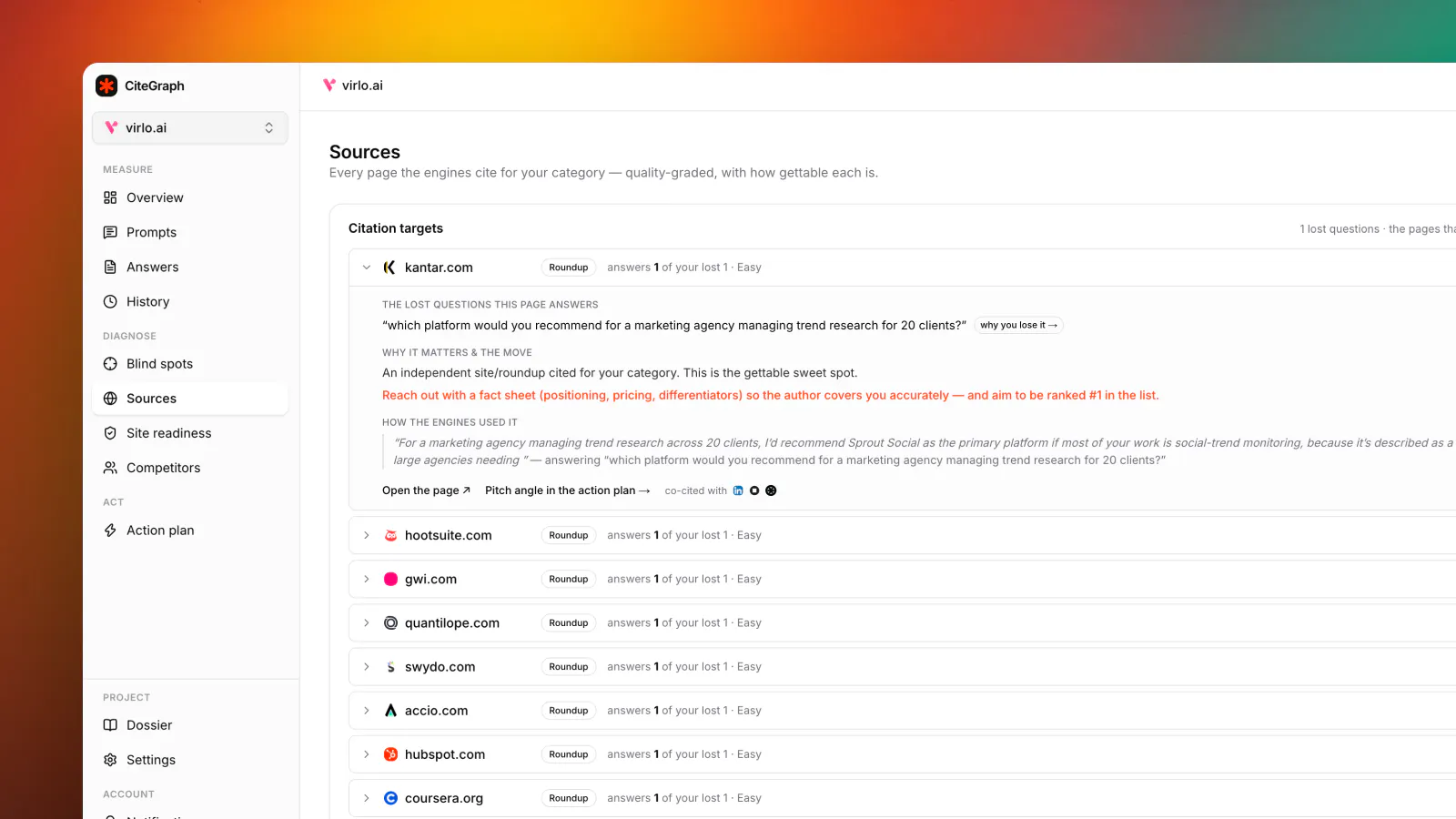Expand the hootsuite.com row
1456x819 pixels.
pyautogui.click(x=367, y=535)
